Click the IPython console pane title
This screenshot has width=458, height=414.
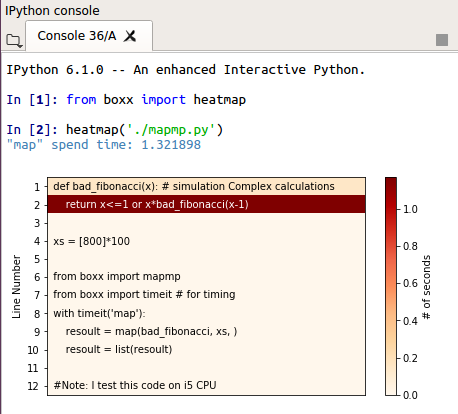(52, 11)
